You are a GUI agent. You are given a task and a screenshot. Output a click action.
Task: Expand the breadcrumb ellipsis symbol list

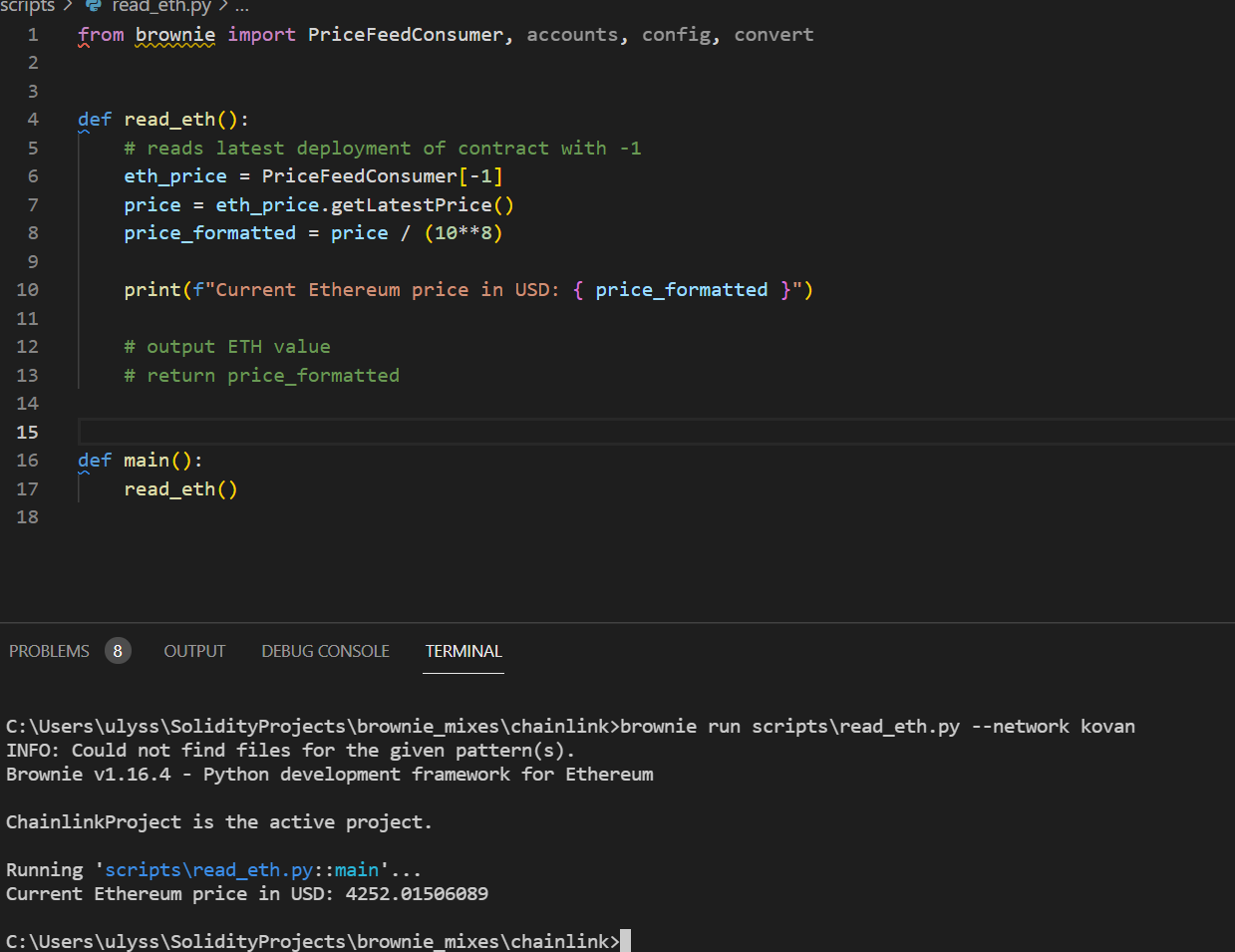click(x=242, y=6)
